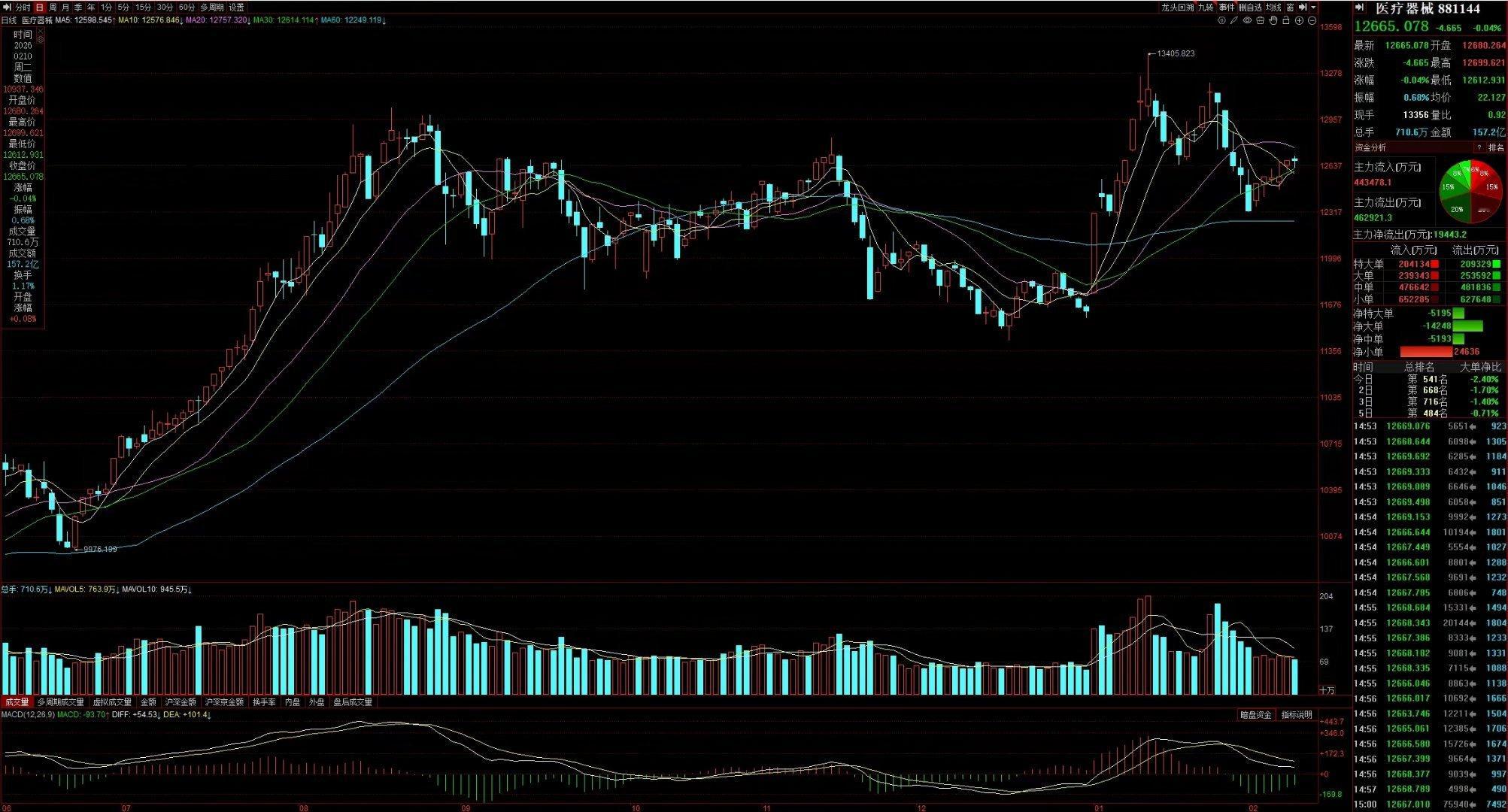Toggle the chart lock icon
Screen dimensions: 1508x812
(1286, 20)
